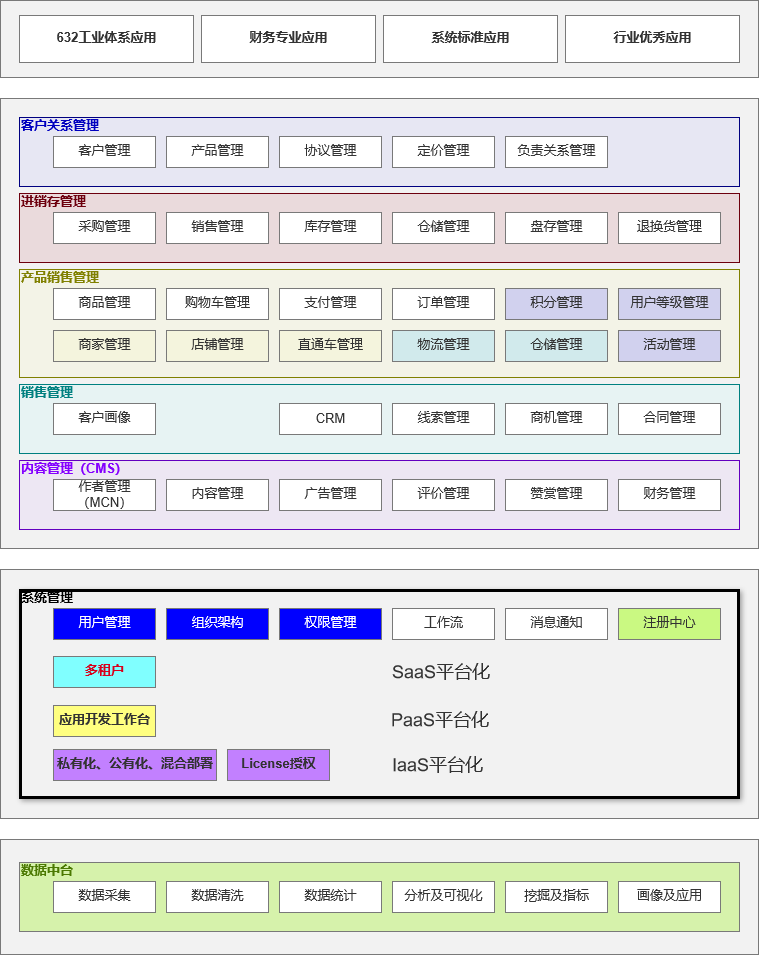Select the 画像及应用 box
This screenshot has height=955, width=759.
[x=669, y=897]
